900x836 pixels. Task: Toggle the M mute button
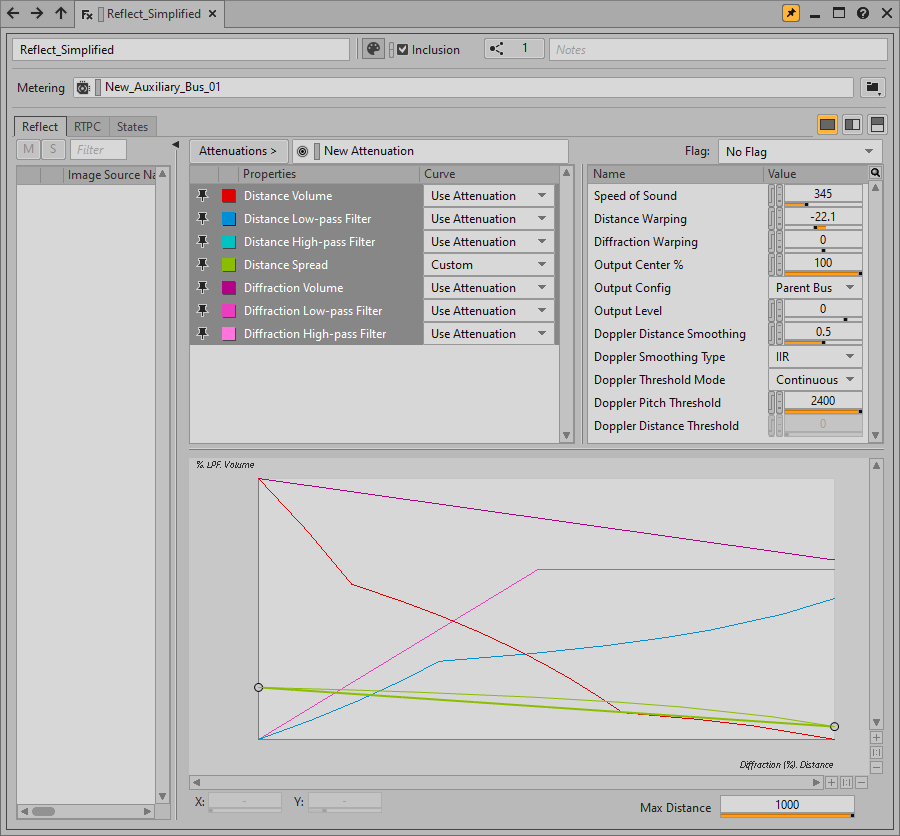pyautogui.click(x=28, y=150)
